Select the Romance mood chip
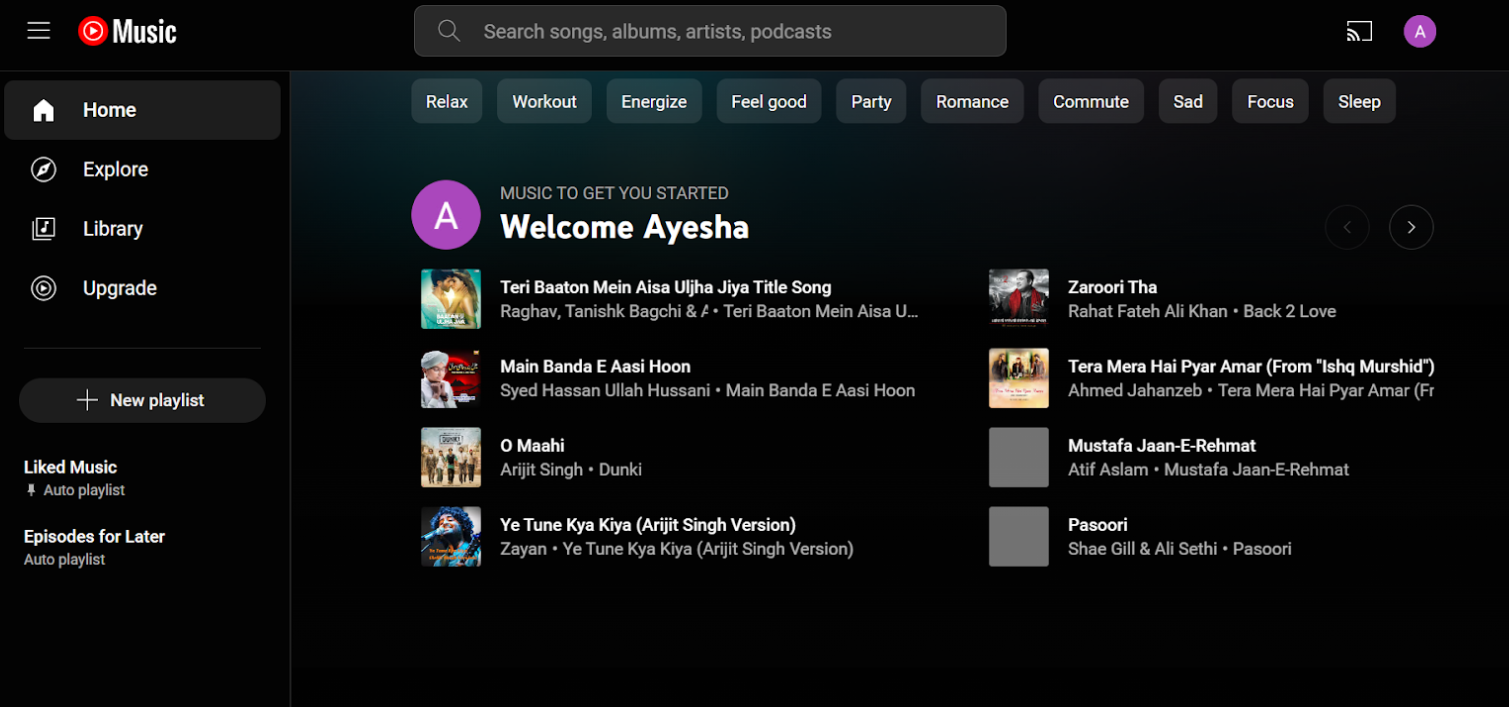 click(x=972, y=102)
